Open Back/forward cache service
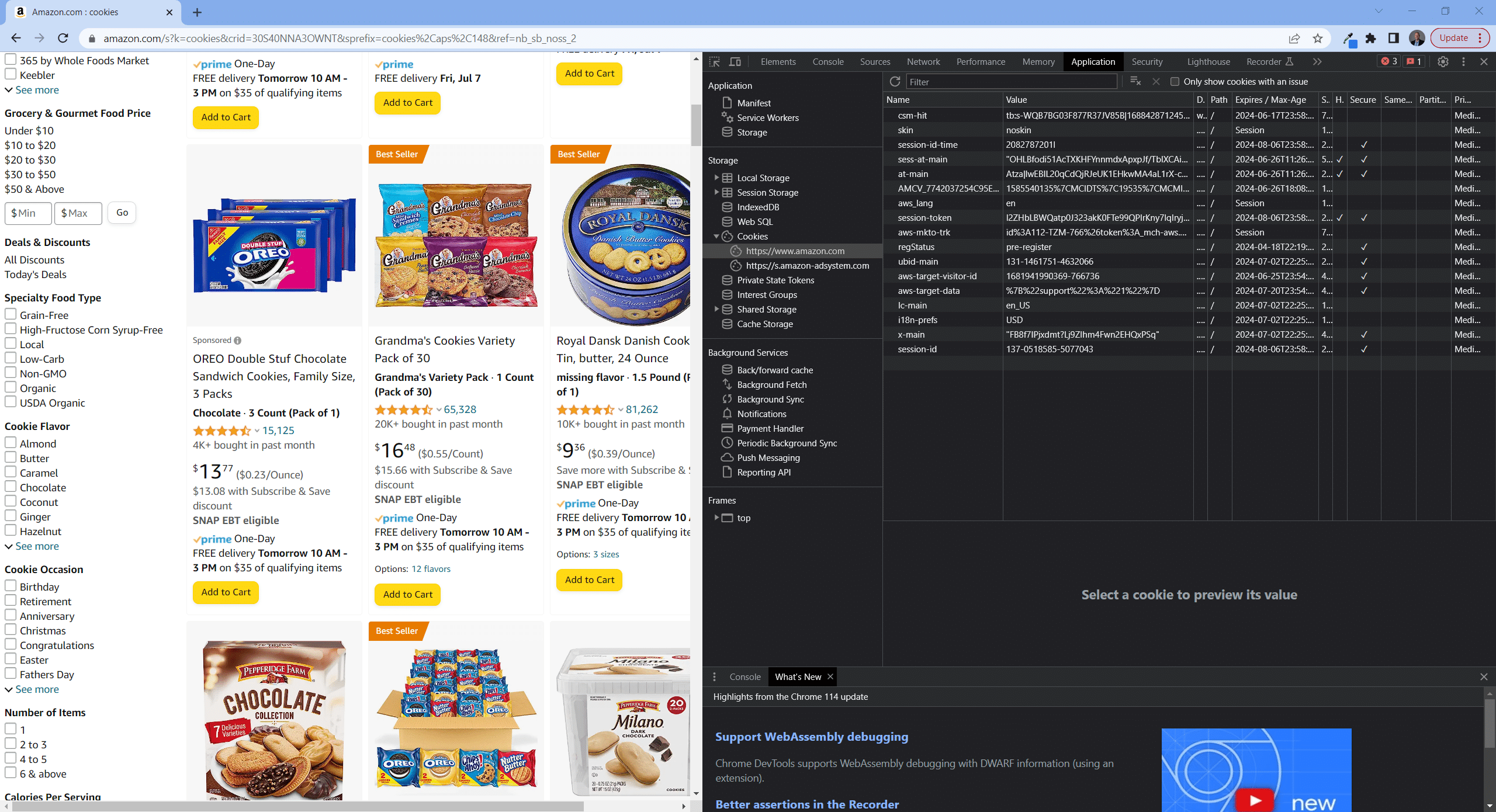 click(x=774, y=370)
